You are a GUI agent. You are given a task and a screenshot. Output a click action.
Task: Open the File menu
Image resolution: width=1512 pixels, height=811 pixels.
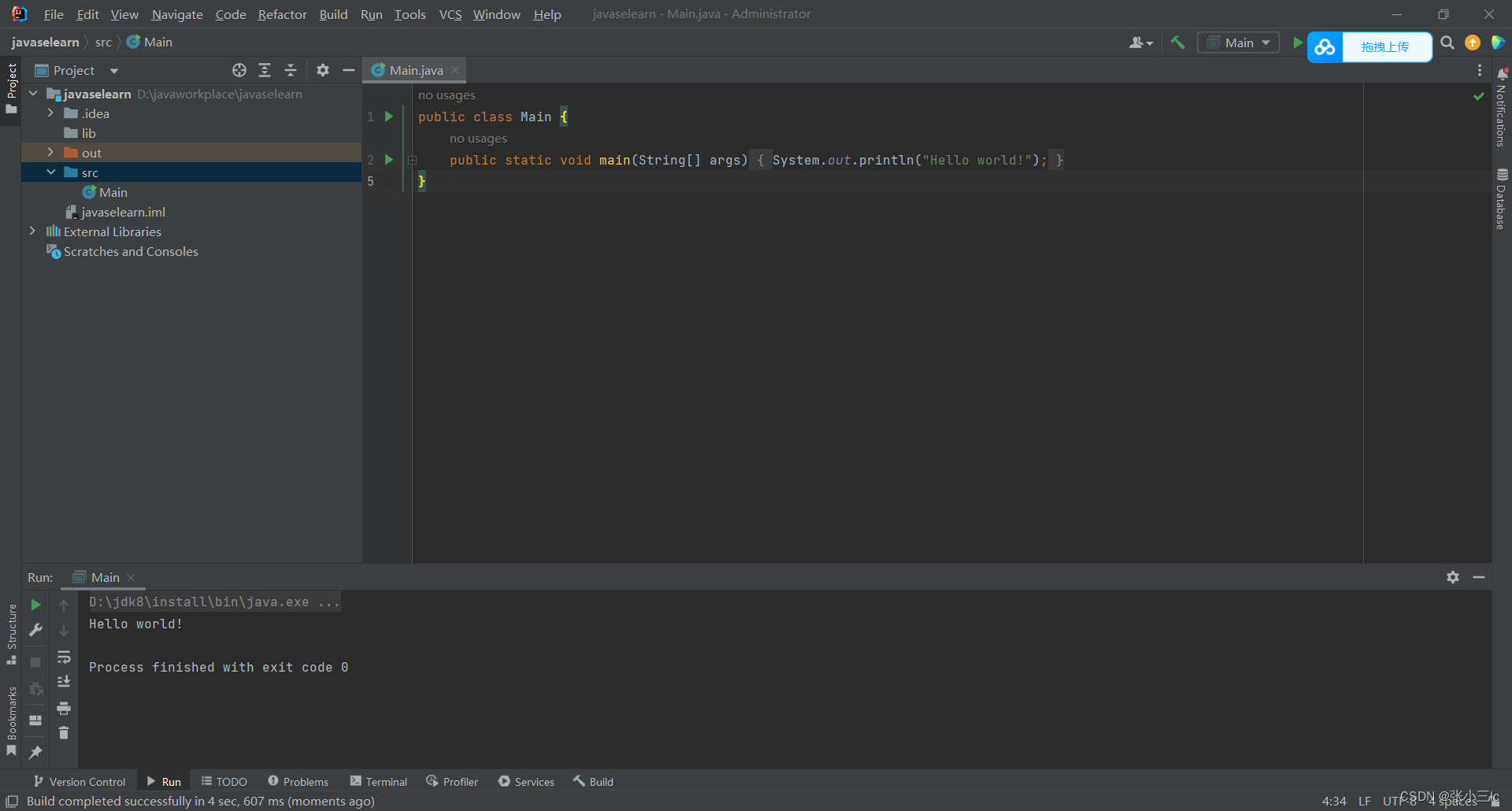(x=54, y=14)
